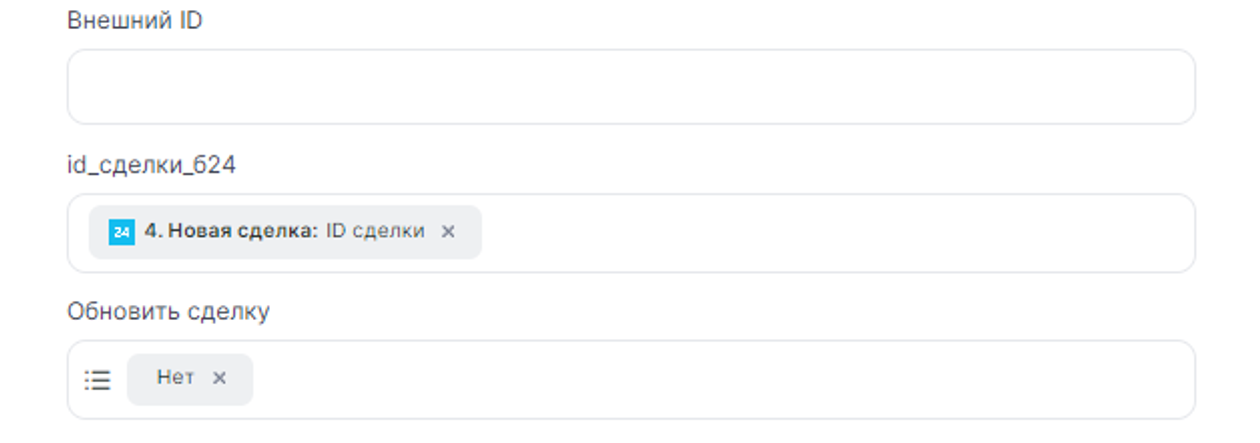Screen dimensions: 1260x443
Task: Click the "id_сделки_б24" field label
Action: point(151,166)
